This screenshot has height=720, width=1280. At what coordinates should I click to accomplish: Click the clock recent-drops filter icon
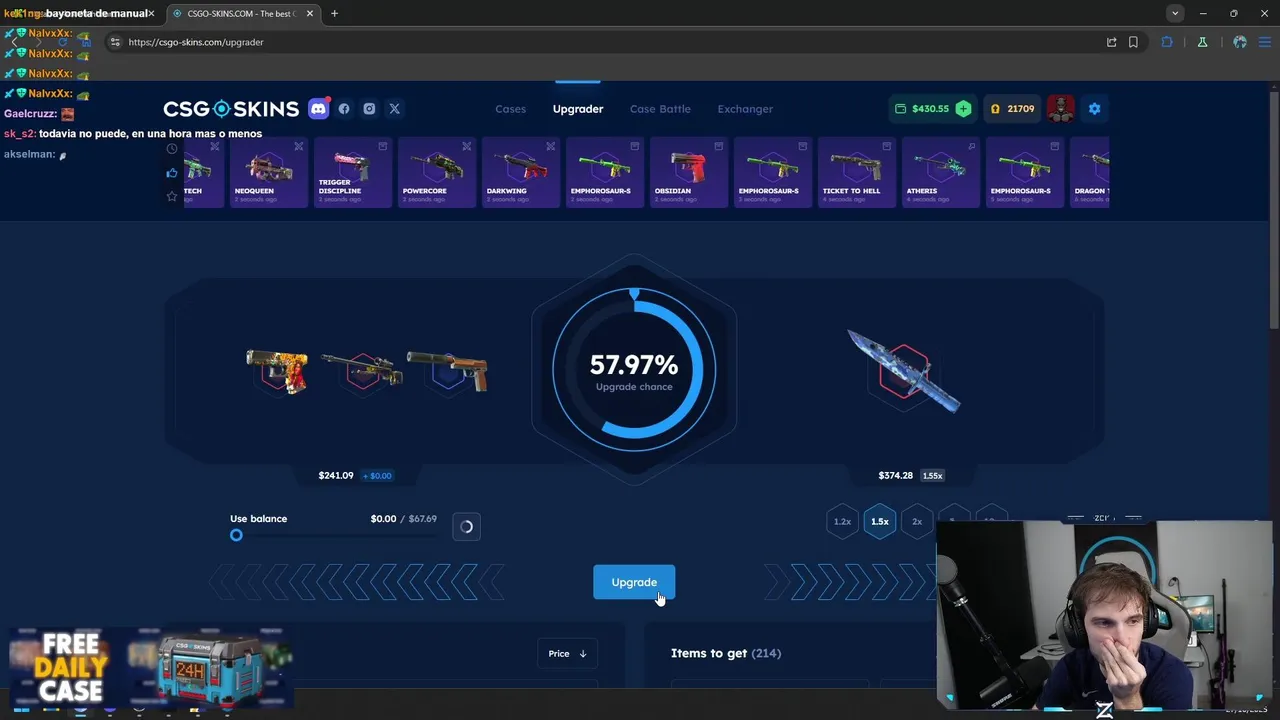coord(172,149)
